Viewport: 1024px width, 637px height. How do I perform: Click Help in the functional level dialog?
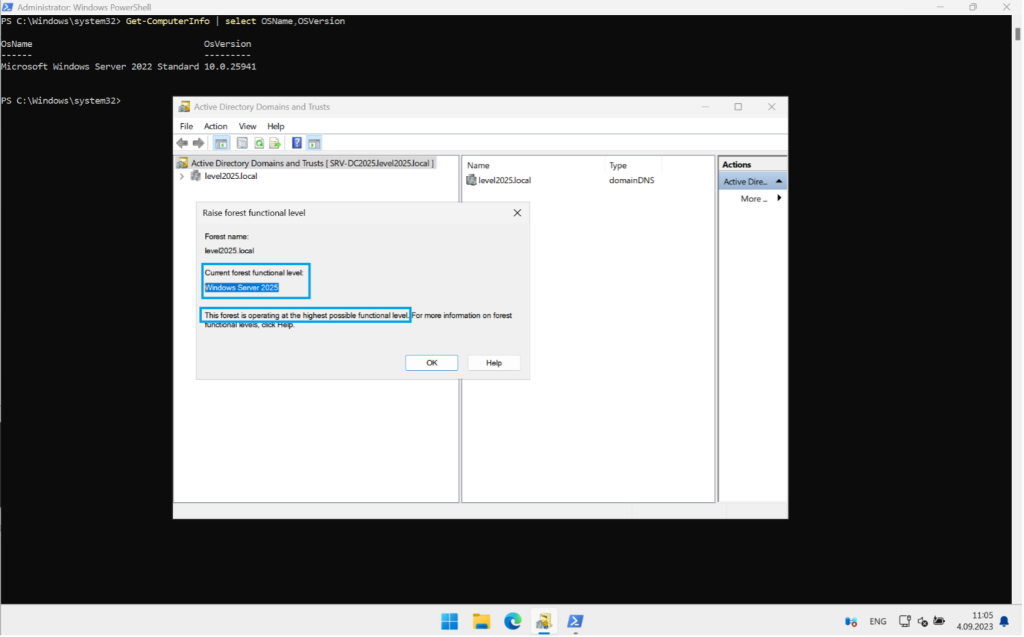pyautogui.click(x=493, y=362)
